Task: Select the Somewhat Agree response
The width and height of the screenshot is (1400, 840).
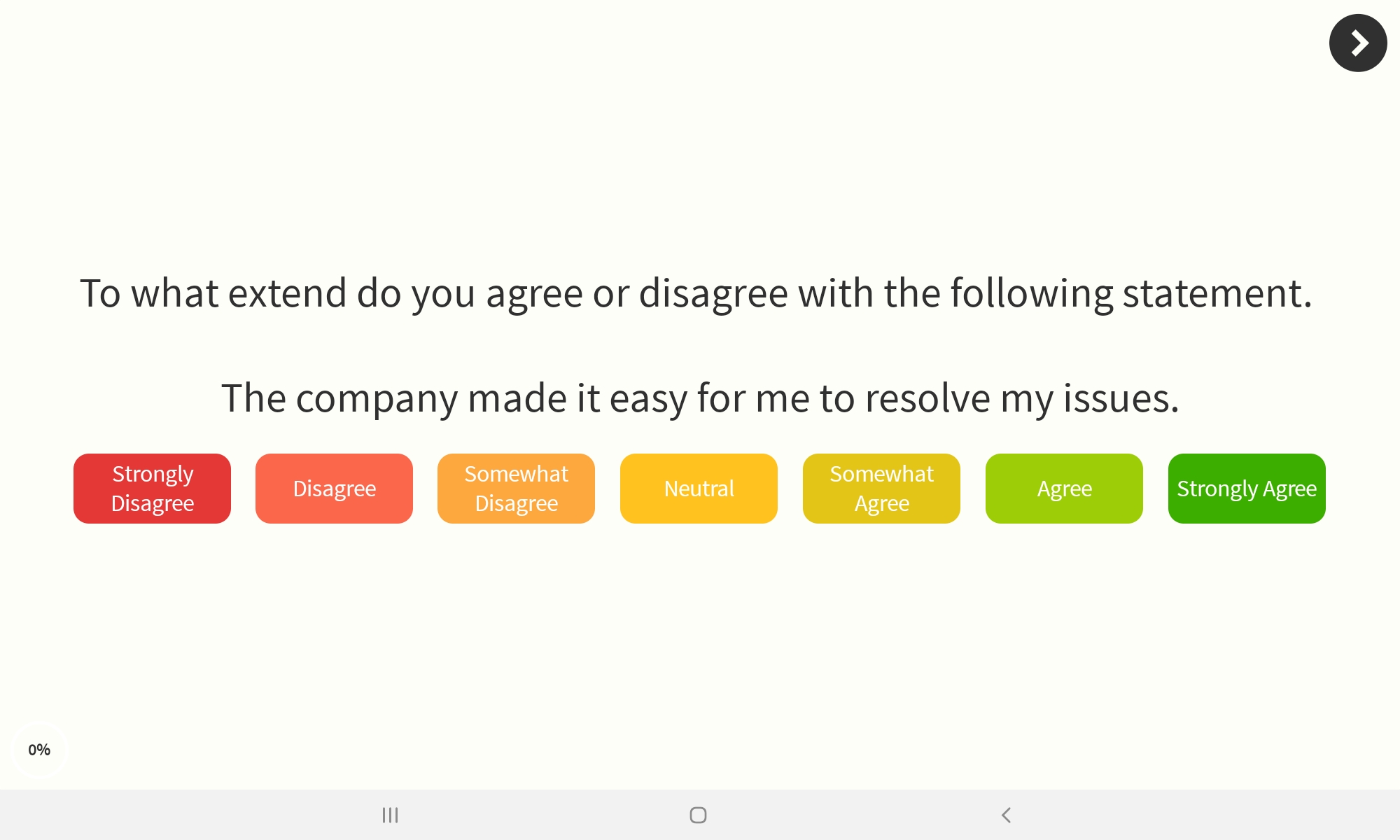Action: click(x=881, y=488)
